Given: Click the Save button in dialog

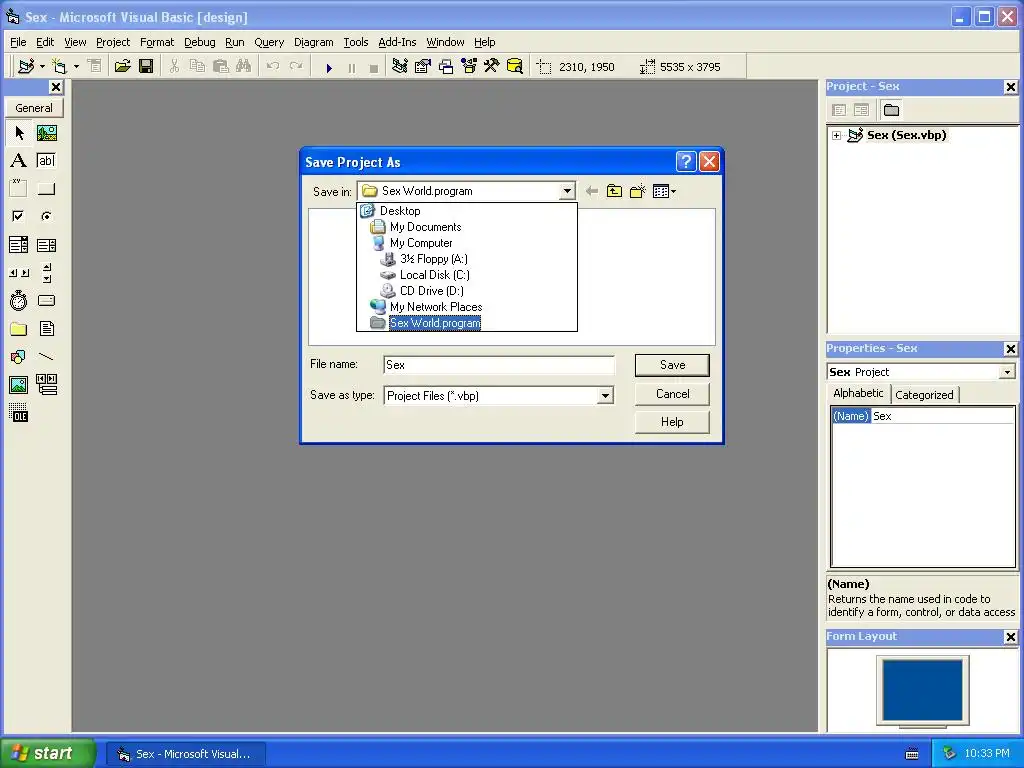Looking at the screenshot, I should (x=672, y=365).
